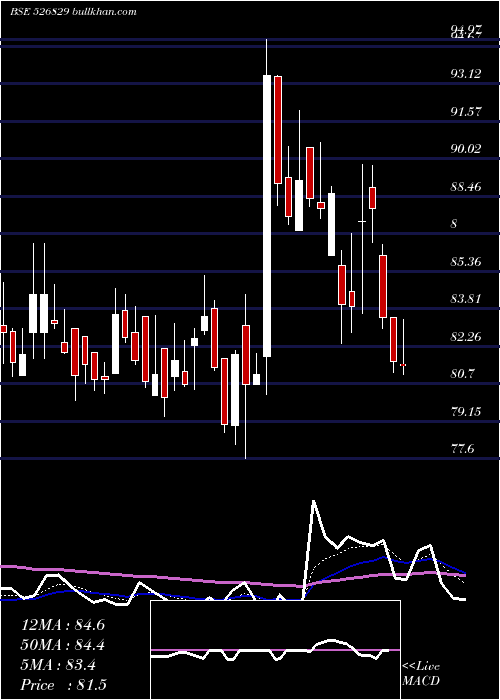Viewport: 500px width, 700px height.
Task: Click the 88.46 price axis label
Action: pos(466,186)
